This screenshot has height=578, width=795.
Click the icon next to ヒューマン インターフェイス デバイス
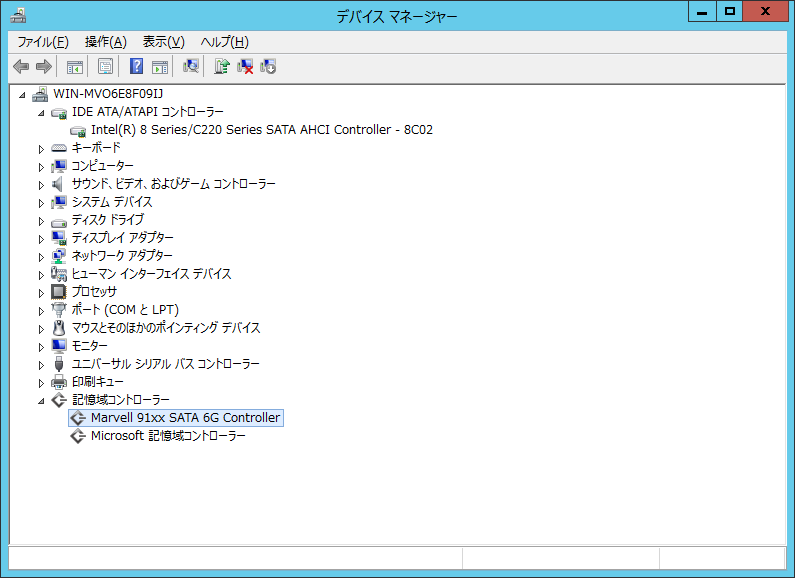pos(59,274)
